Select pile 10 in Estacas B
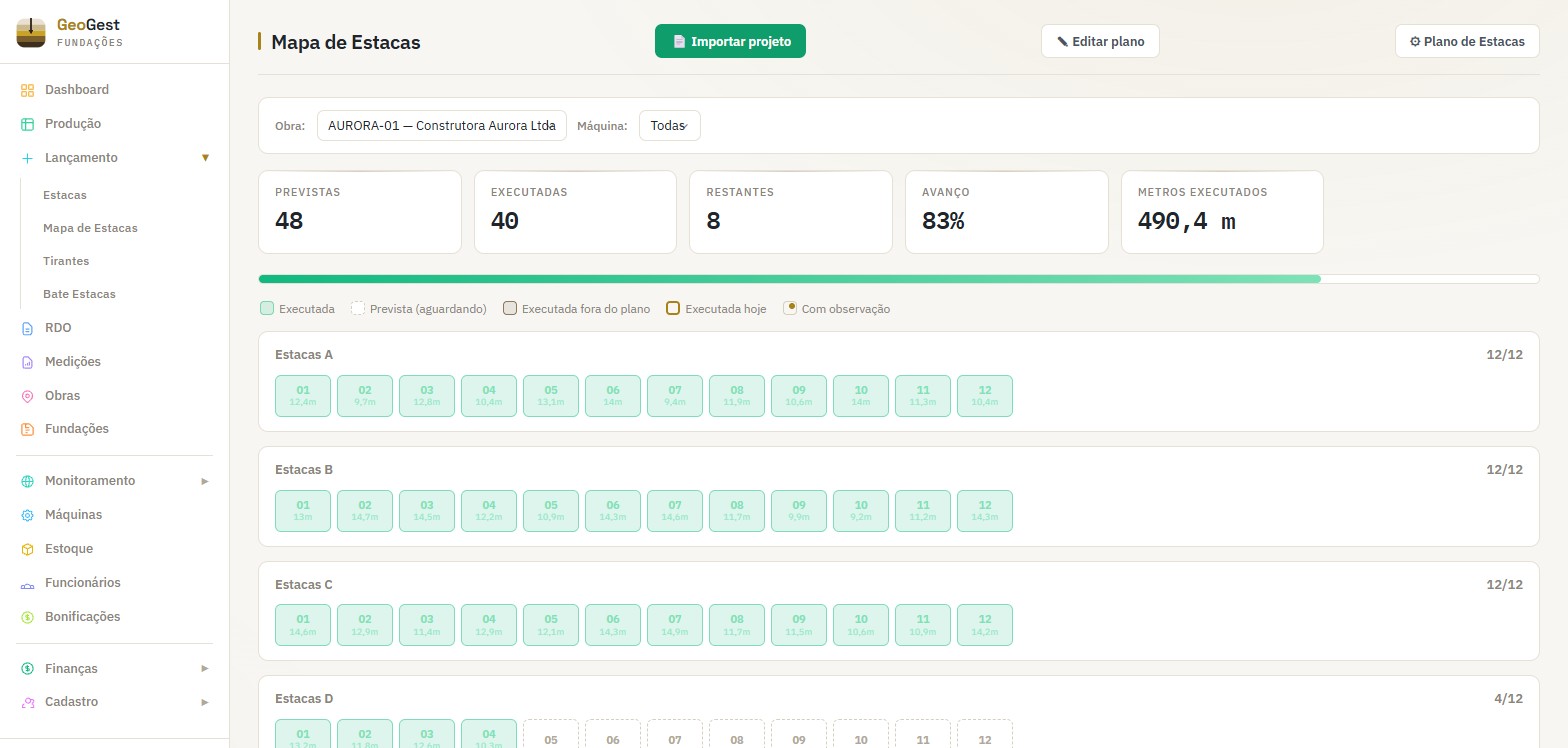This screenshot has height=748, width=1568. pyautogui.click(x=861, y=511)
